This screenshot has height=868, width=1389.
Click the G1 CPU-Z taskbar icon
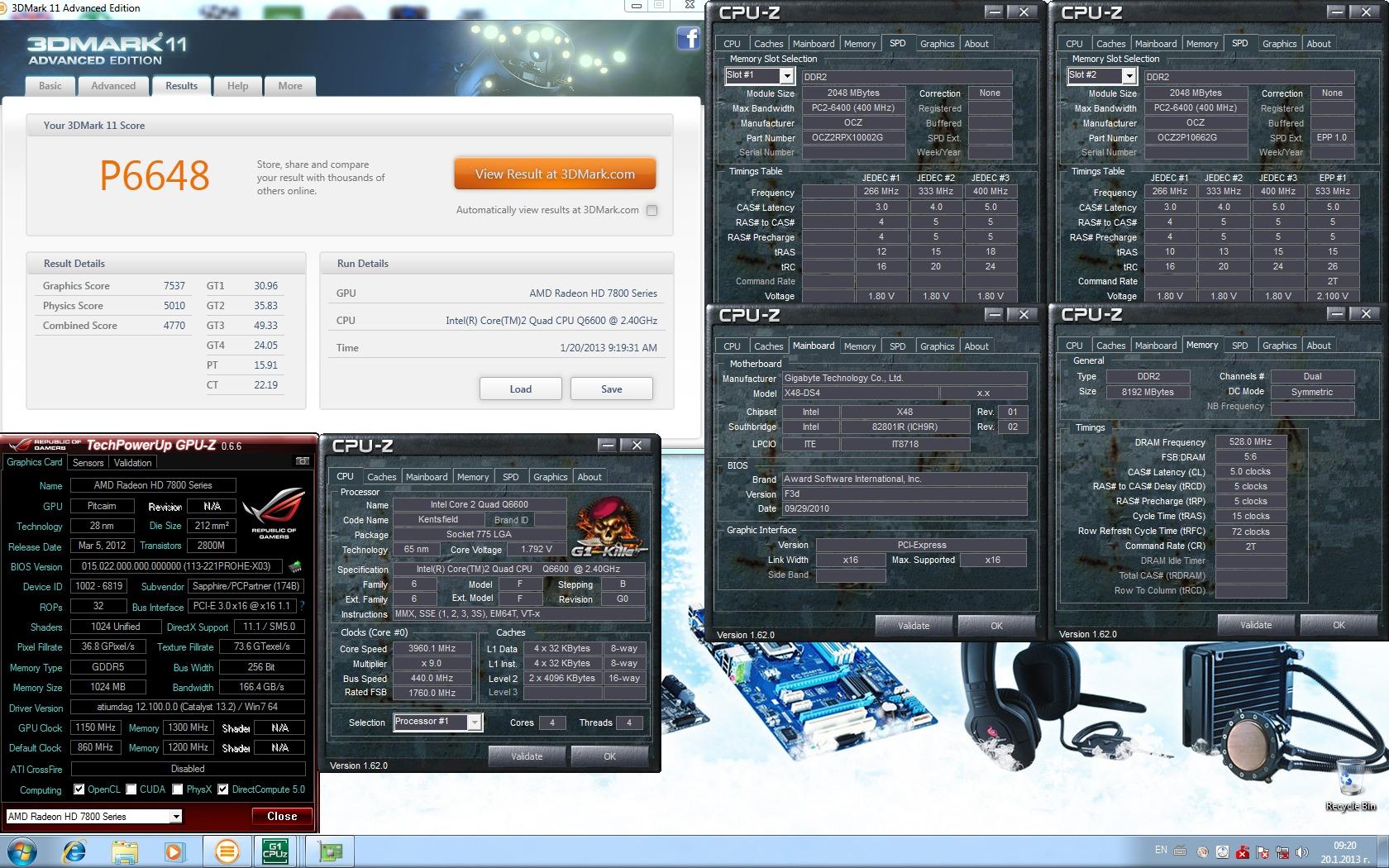(x=275, y=851)
